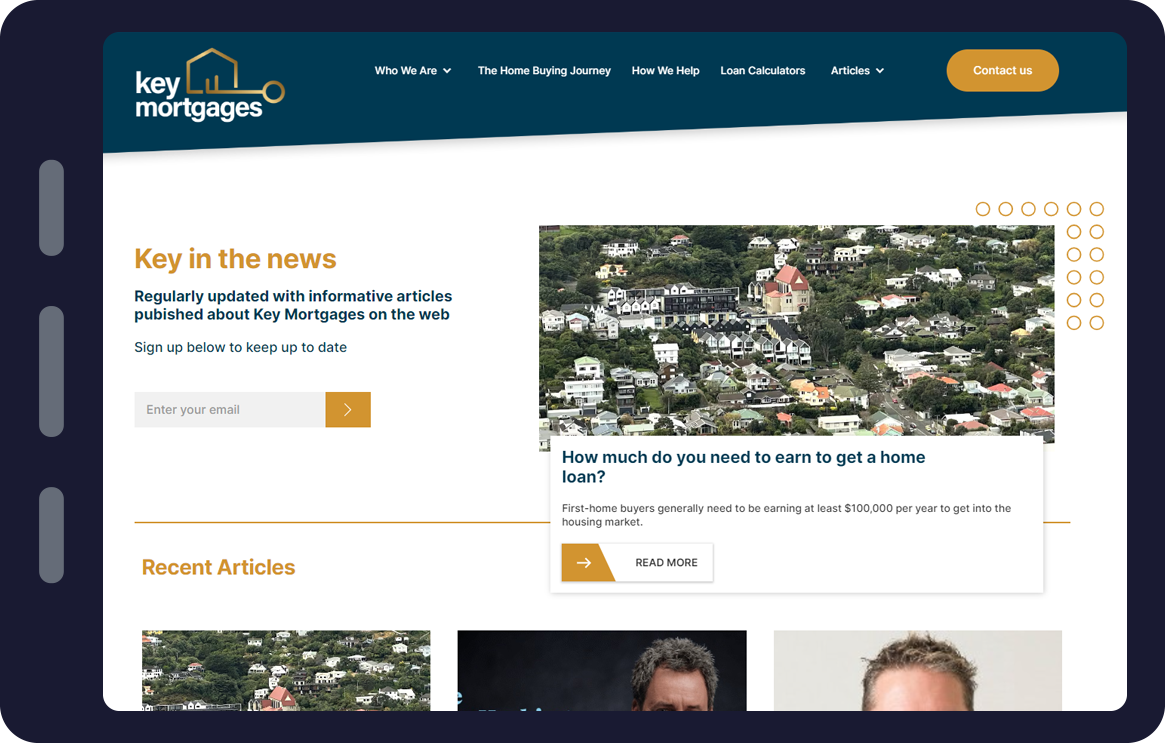Click the Articles nav label
1165x743 pixels.
coord(850,71)
